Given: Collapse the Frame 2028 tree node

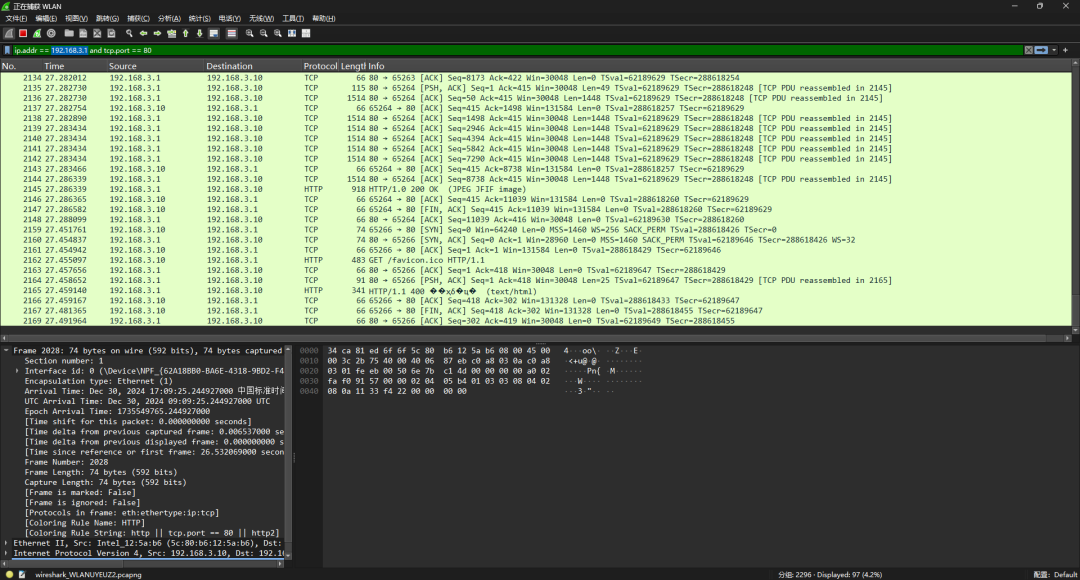Looking at the screenshot, I should coord(6,351).
